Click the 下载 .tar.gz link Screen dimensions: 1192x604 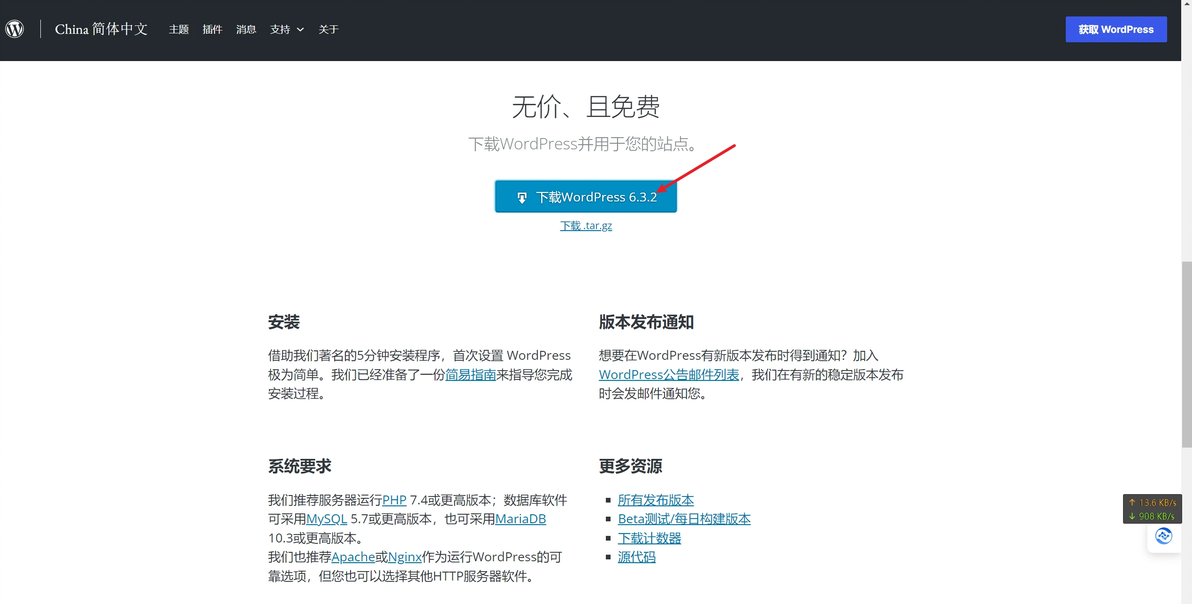pos(586,226)
